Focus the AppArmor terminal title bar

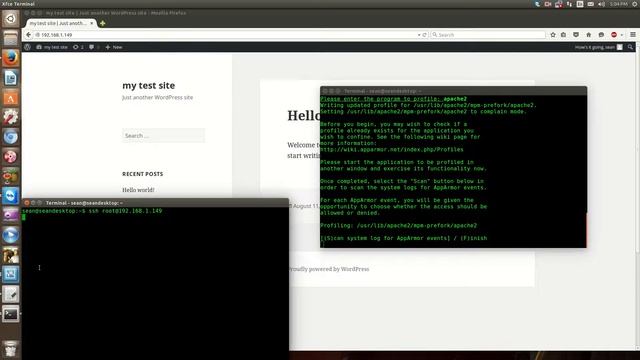pyautogui.click(x=453, y=91)
